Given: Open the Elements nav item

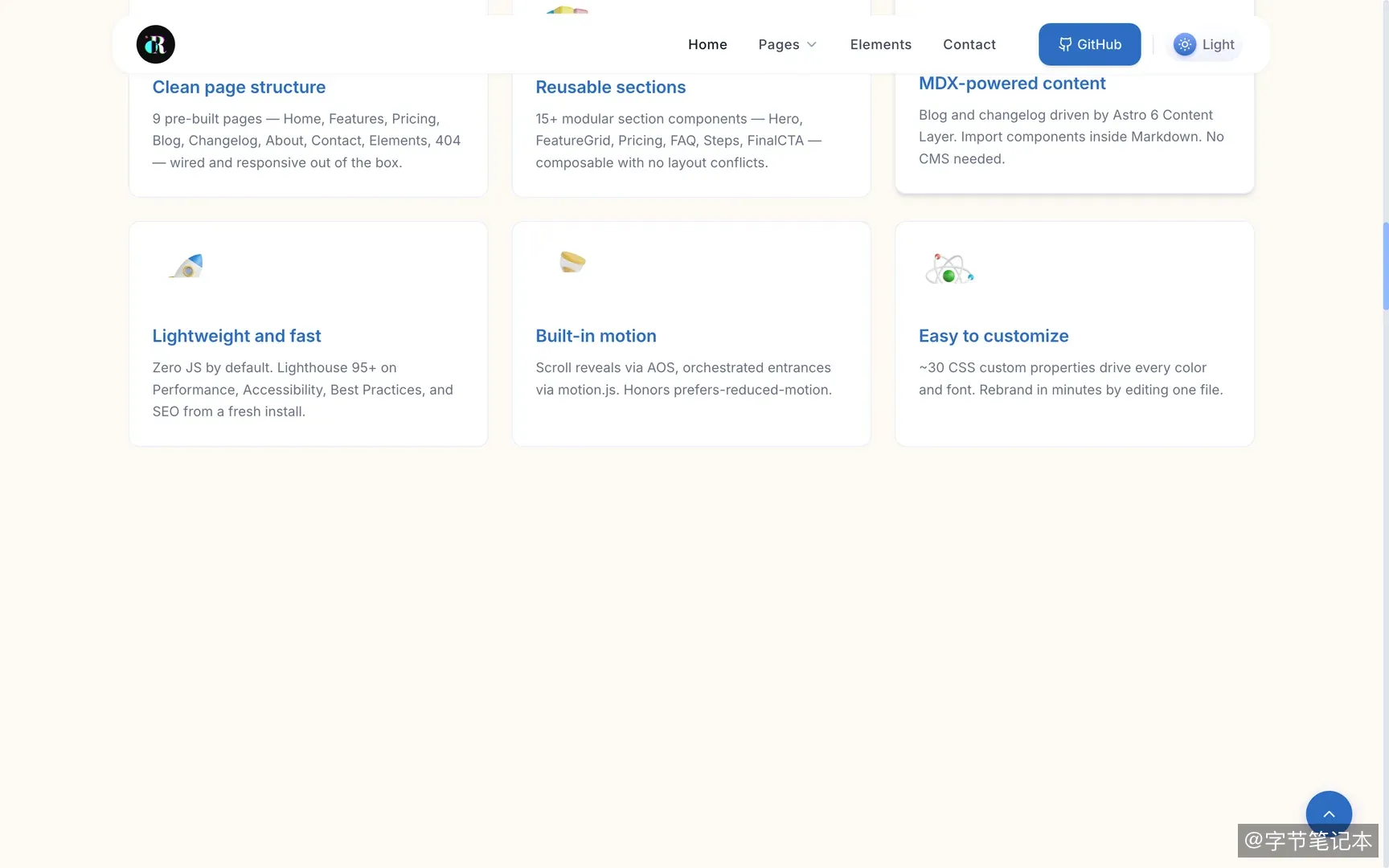Looking at the screenshot, I should pyautogui.click(x=880, y=44).
